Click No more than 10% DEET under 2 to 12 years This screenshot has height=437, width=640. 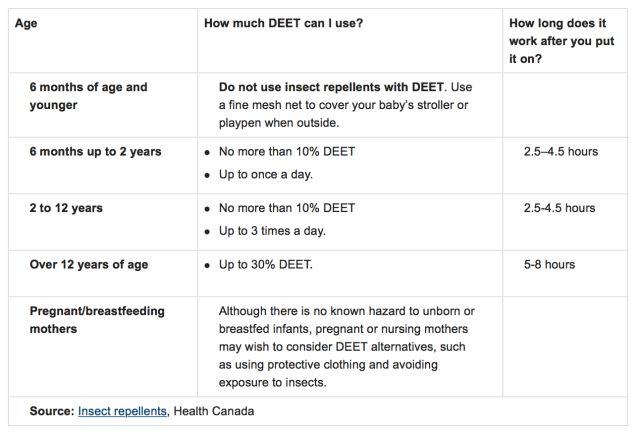287,208
